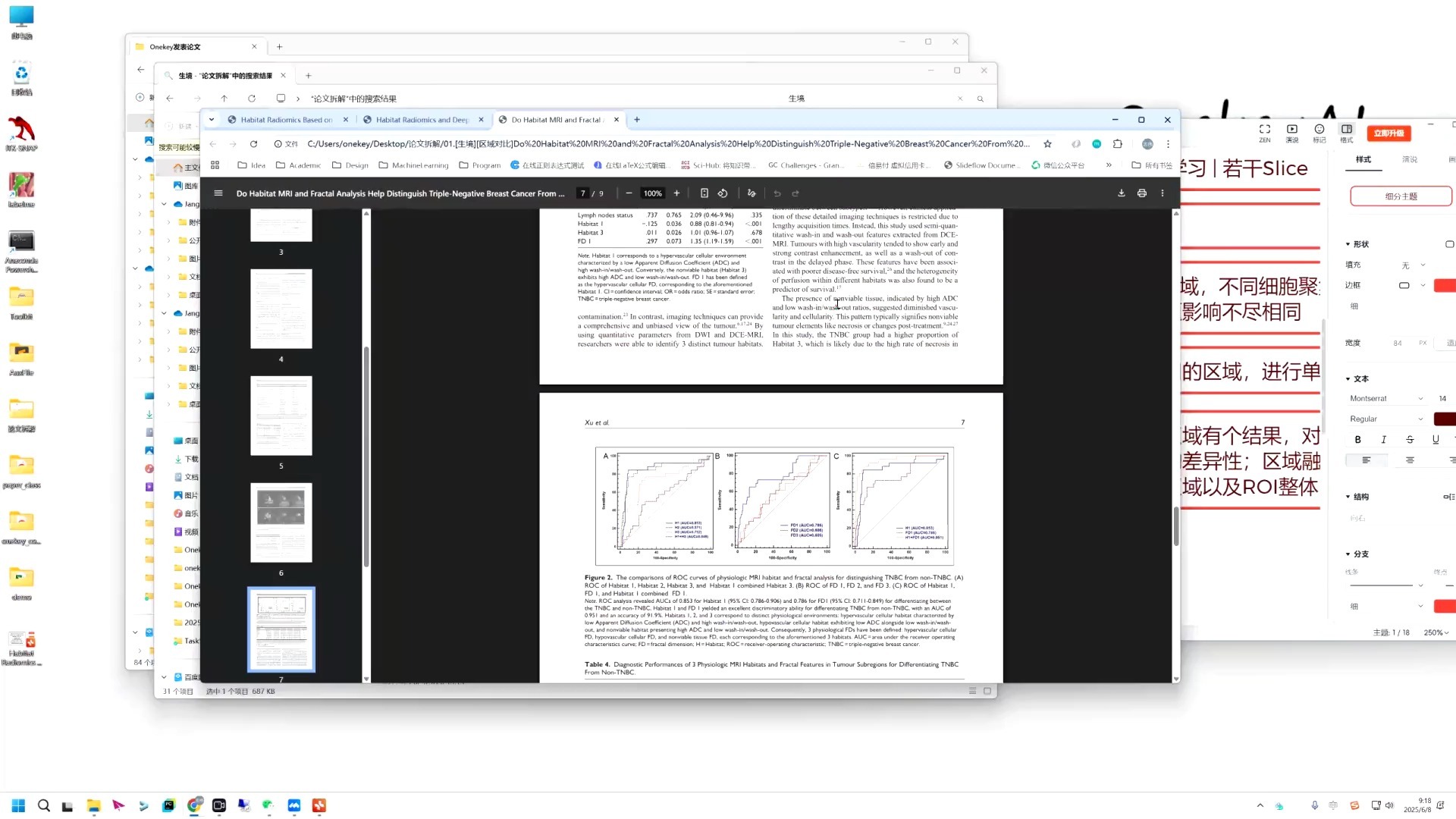Select the draw annotation tool in PDF toolbar
The image size is (1456, 819).
pyautogui.click(x=752, y=193)
